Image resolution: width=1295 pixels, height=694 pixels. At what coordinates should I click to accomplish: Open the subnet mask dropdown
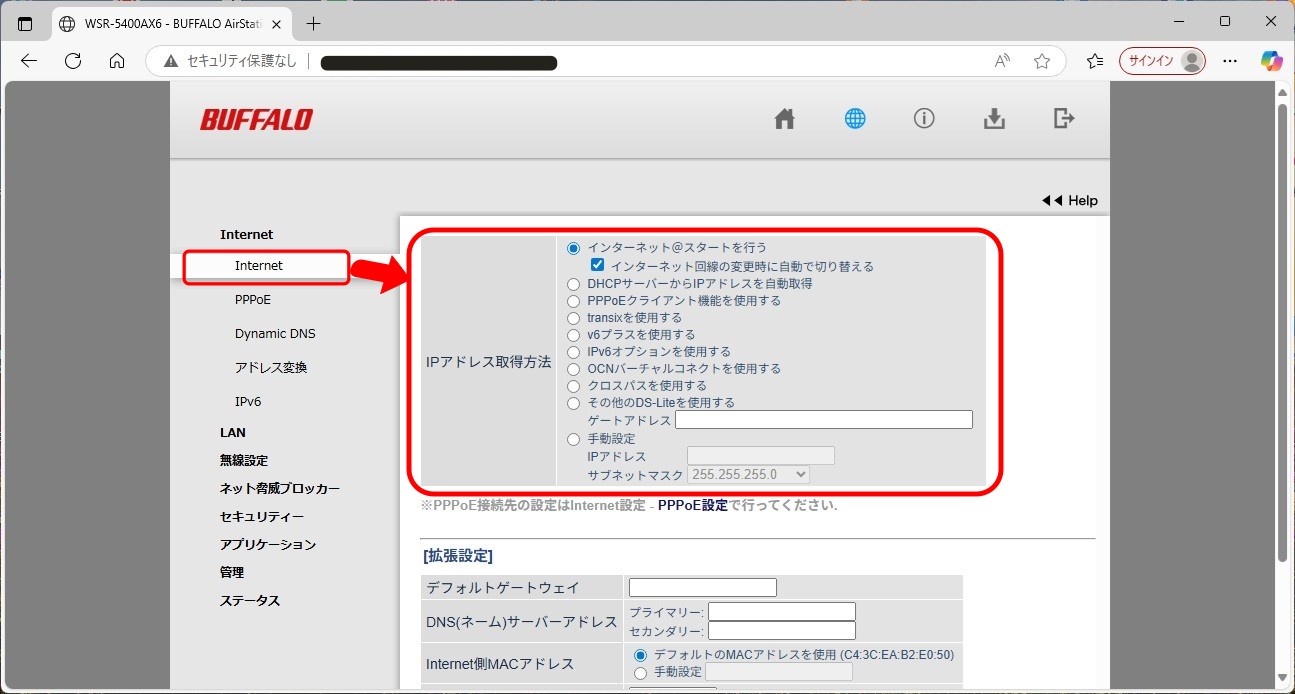click(x=748, y=474)
